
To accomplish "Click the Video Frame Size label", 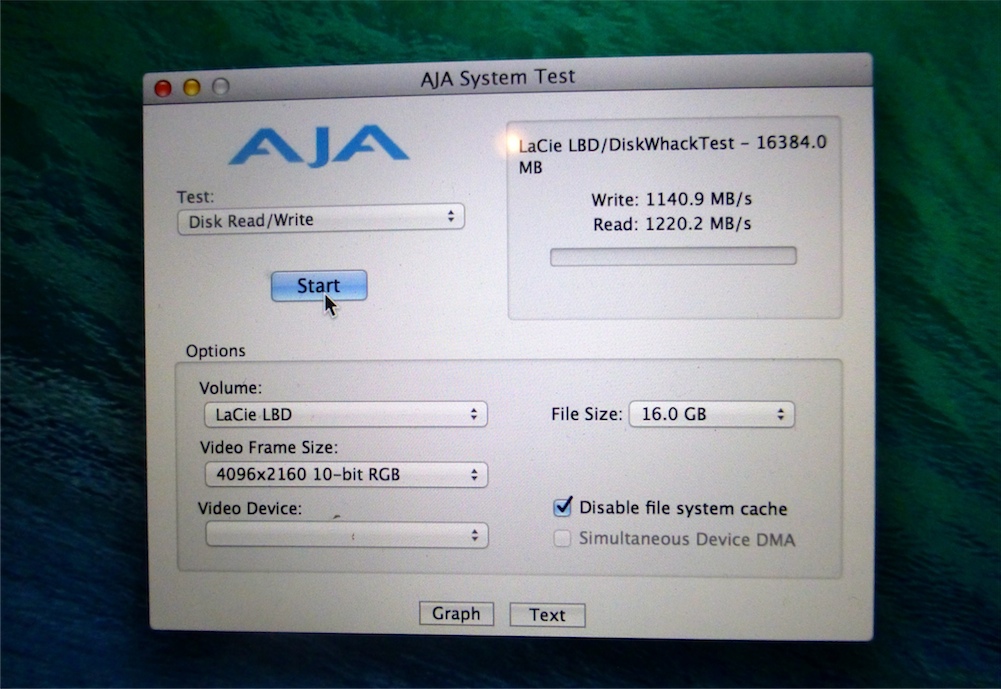I will (x=269, y=448).
